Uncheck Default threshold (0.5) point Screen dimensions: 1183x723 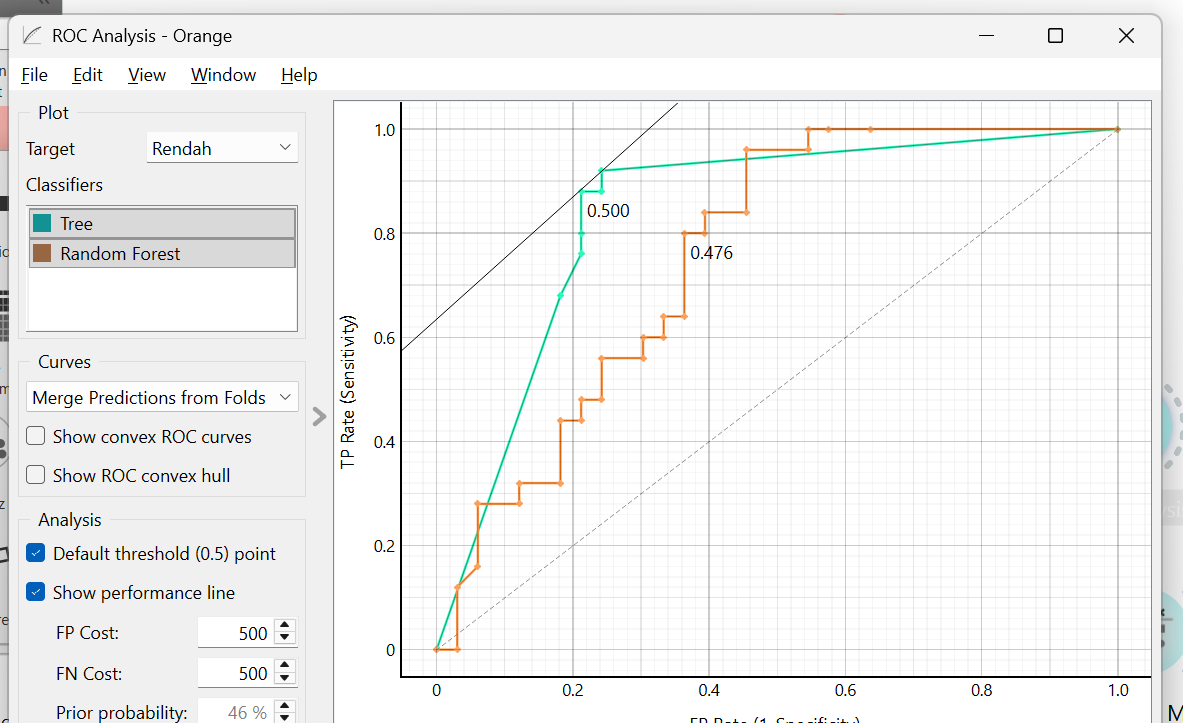coord(35,553)
